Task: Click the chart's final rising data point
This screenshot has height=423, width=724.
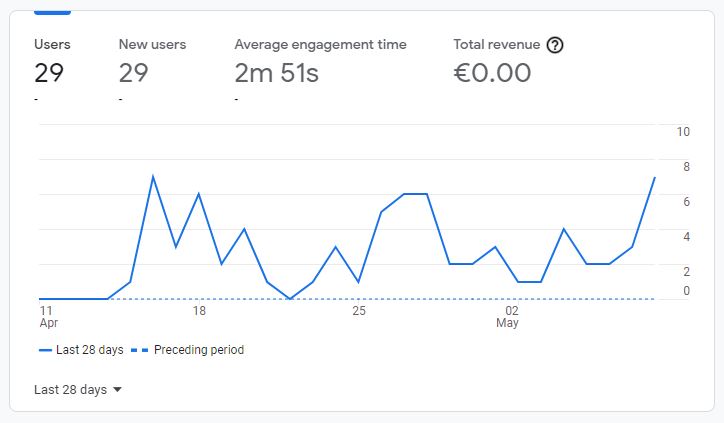Action: [654, 177]
